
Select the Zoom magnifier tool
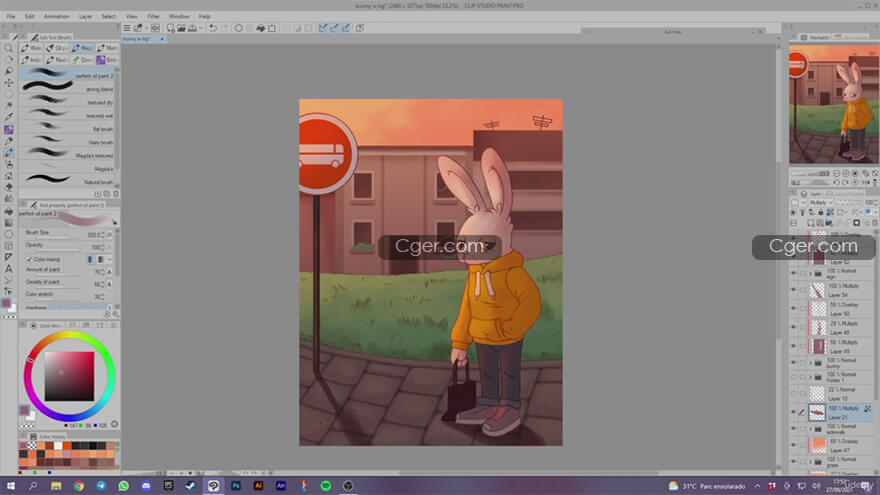8,48
